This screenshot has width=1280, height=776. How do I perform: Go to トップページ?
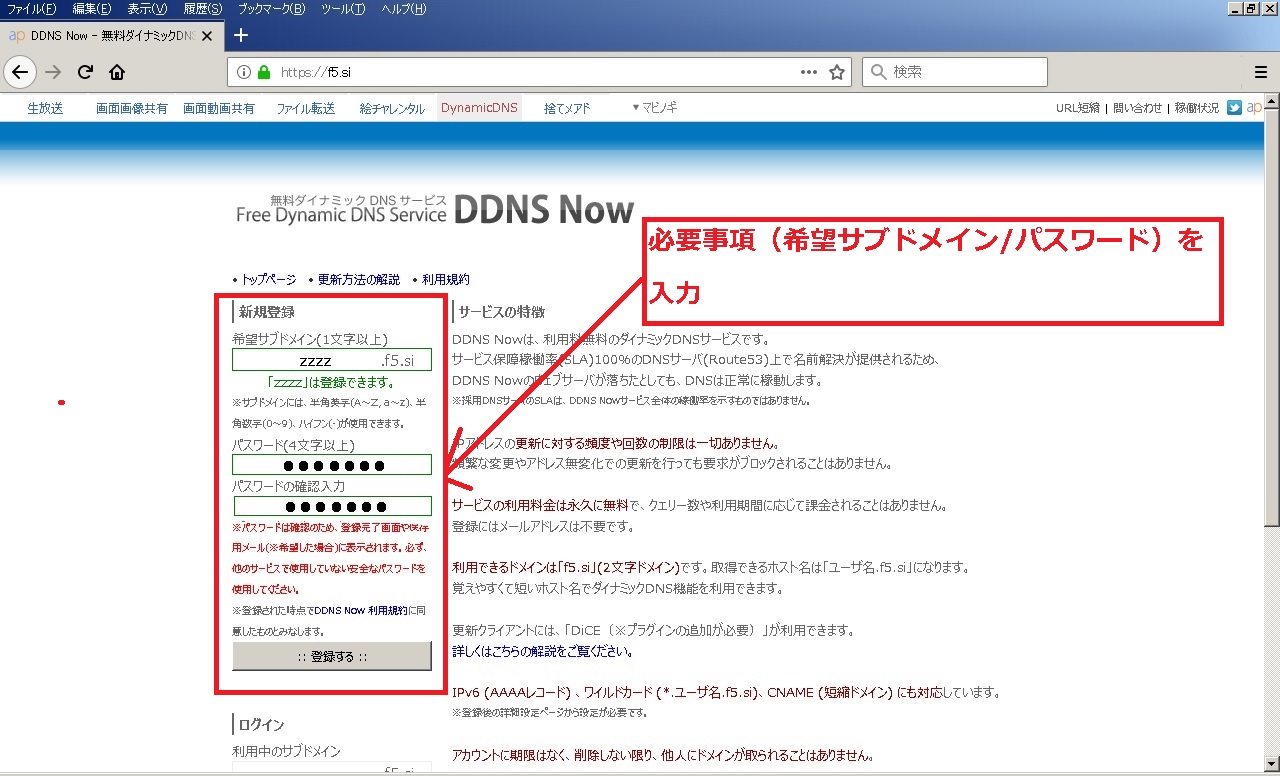pyautogui.click(x=269, y=280)
